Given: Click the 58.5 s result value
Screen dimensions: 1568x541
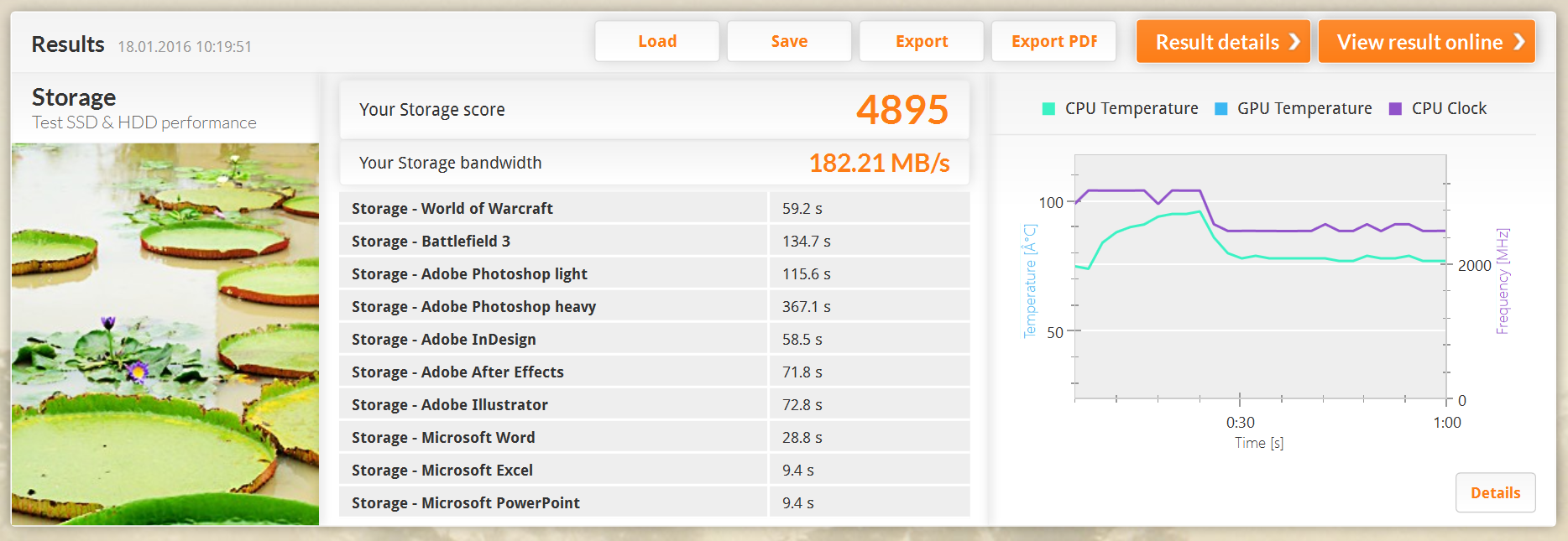Looking at the screenshot, I should pyautogui.click(x=802, y=339).
